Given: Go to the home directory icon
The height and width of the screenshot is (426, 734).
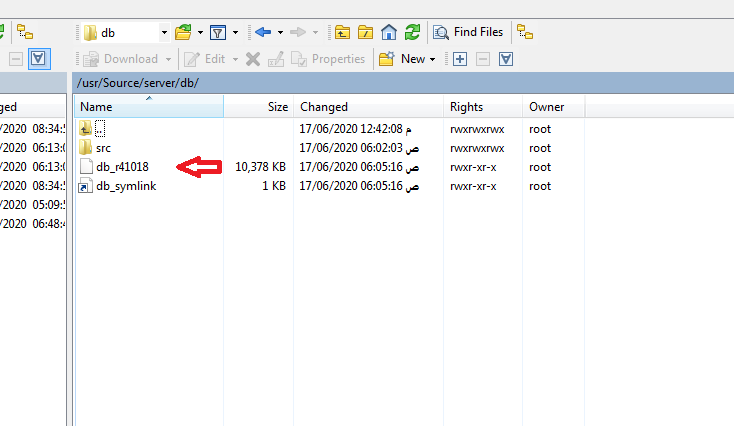Looking at the screenshot, I should (389, 32).
